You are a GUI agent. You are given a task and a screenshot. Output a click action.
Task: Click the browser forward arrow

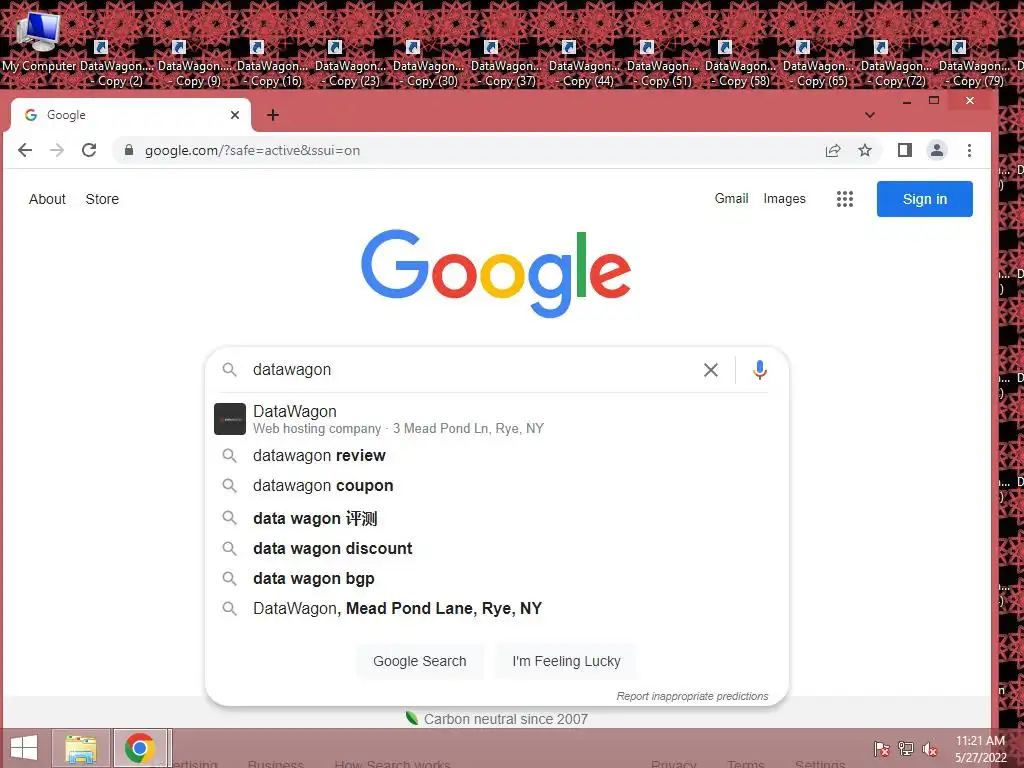click(57, 150)
